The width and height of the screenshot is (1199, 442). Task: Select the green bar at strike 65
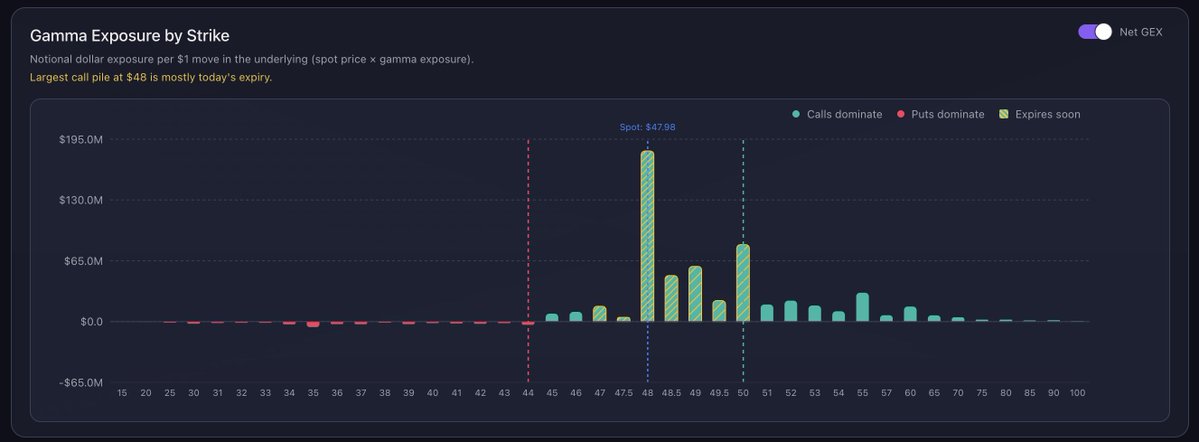point(934,319)
